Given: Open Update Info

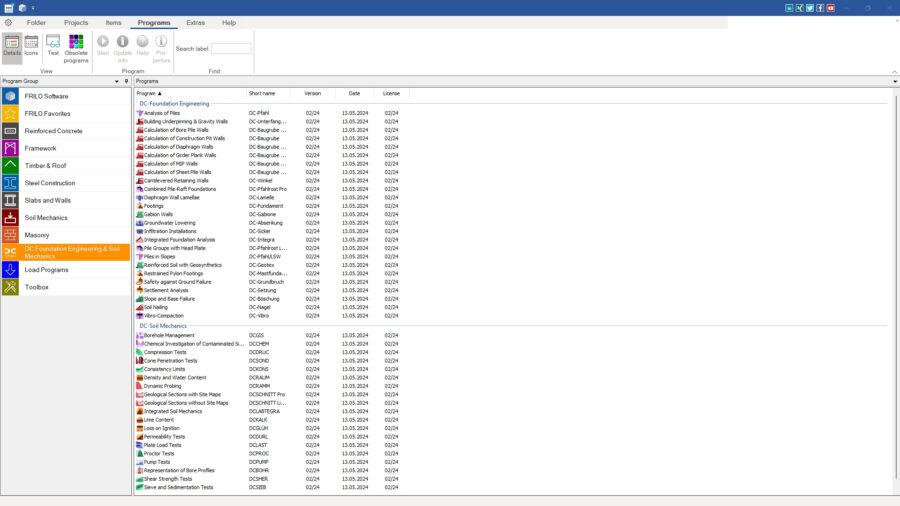Looking at the screenshot, I should tap(122, 49).
